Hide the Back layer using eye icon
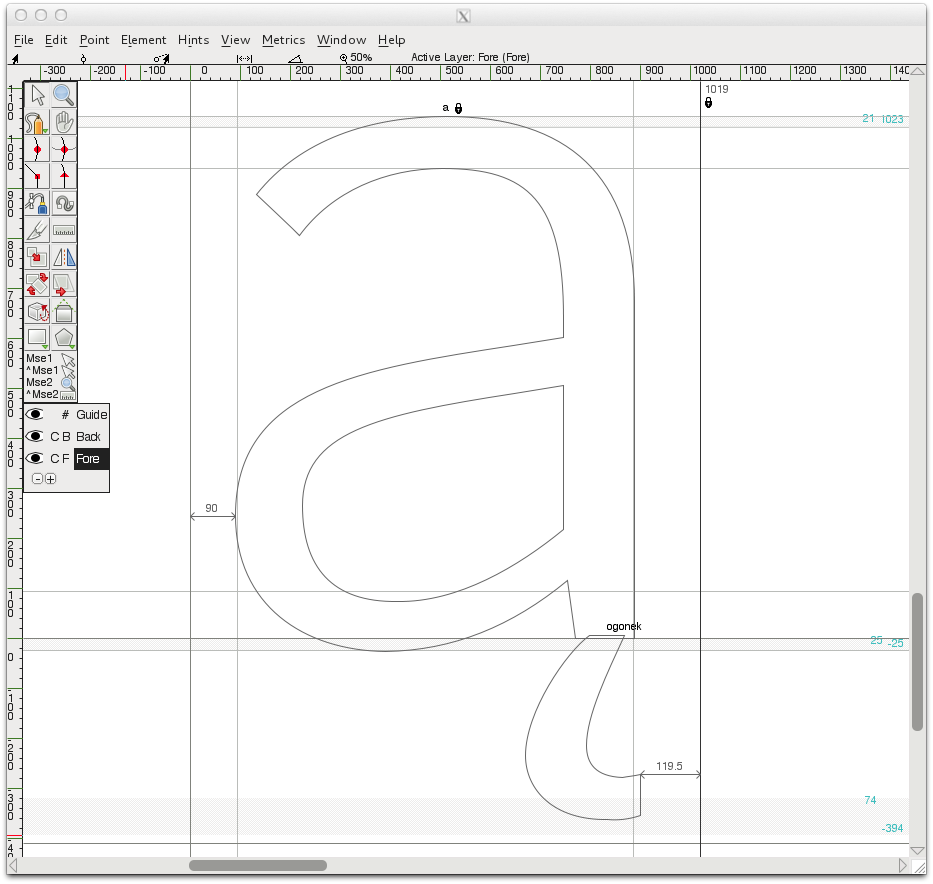The width and height of the screenshot is (933, 884). (x=36, y=436)
